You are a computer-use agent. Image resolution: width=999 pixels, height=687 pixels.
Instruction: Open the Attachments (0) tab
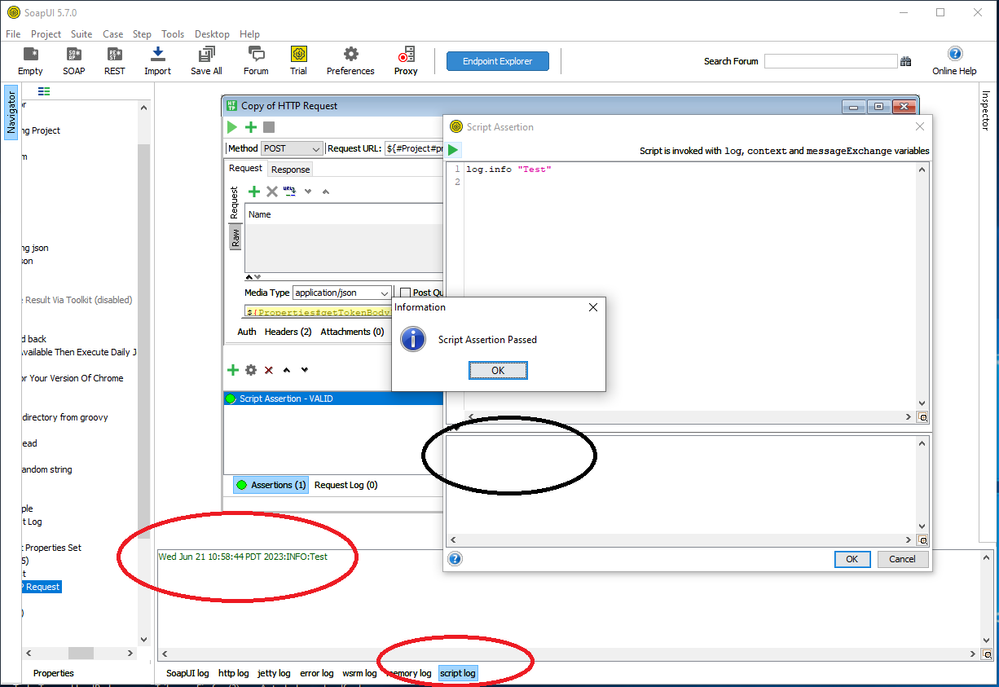352,332
